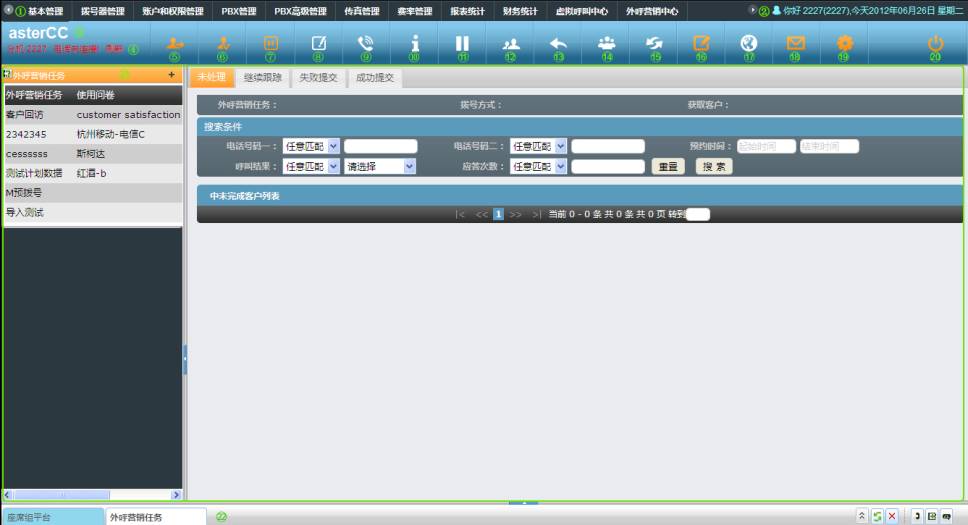The height and width of the screenshot is (525, 968).
Task: Click the orange power logout icon
Action: 935,44
